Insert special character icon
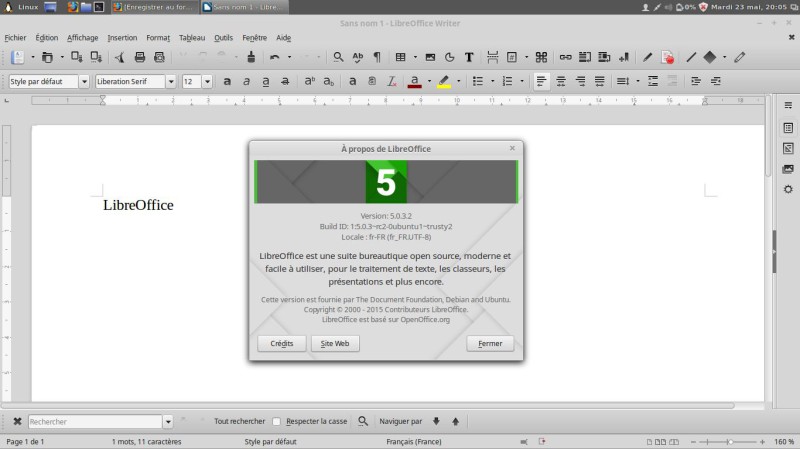Viewport: 800px width, 449px height. pos(541,57)
